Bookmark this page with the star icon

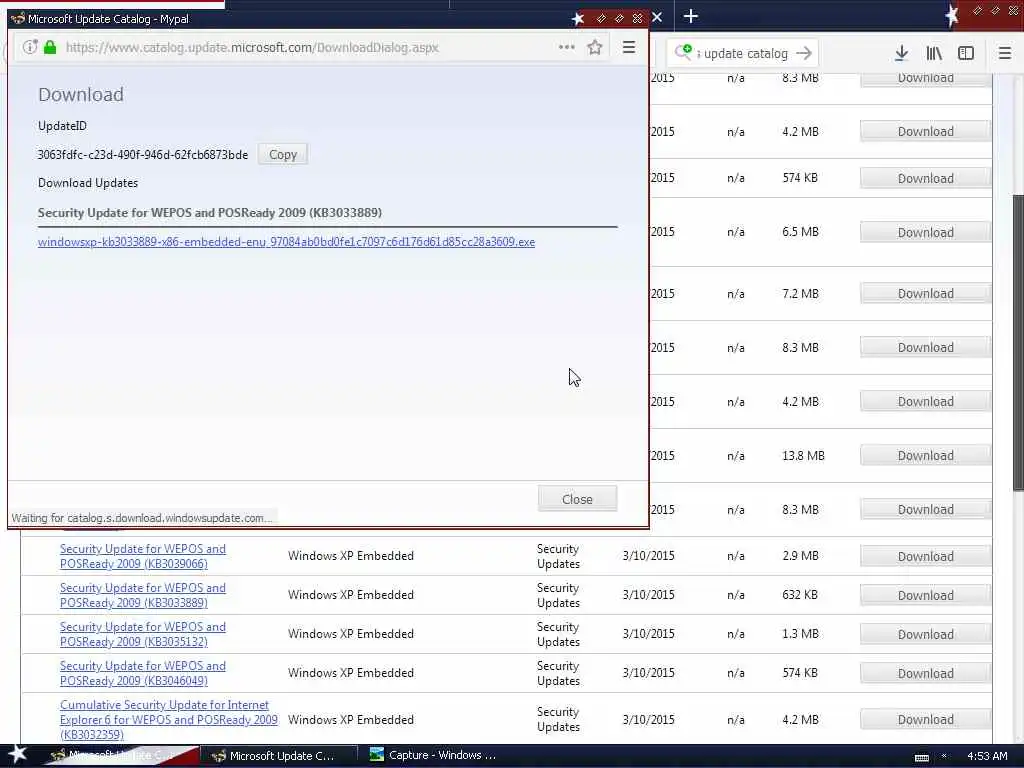point(595,47)
